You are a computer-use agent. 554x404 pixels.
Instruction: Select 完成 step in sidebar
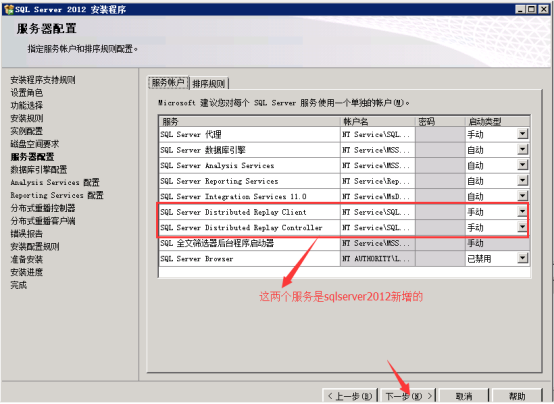(19, 285)
